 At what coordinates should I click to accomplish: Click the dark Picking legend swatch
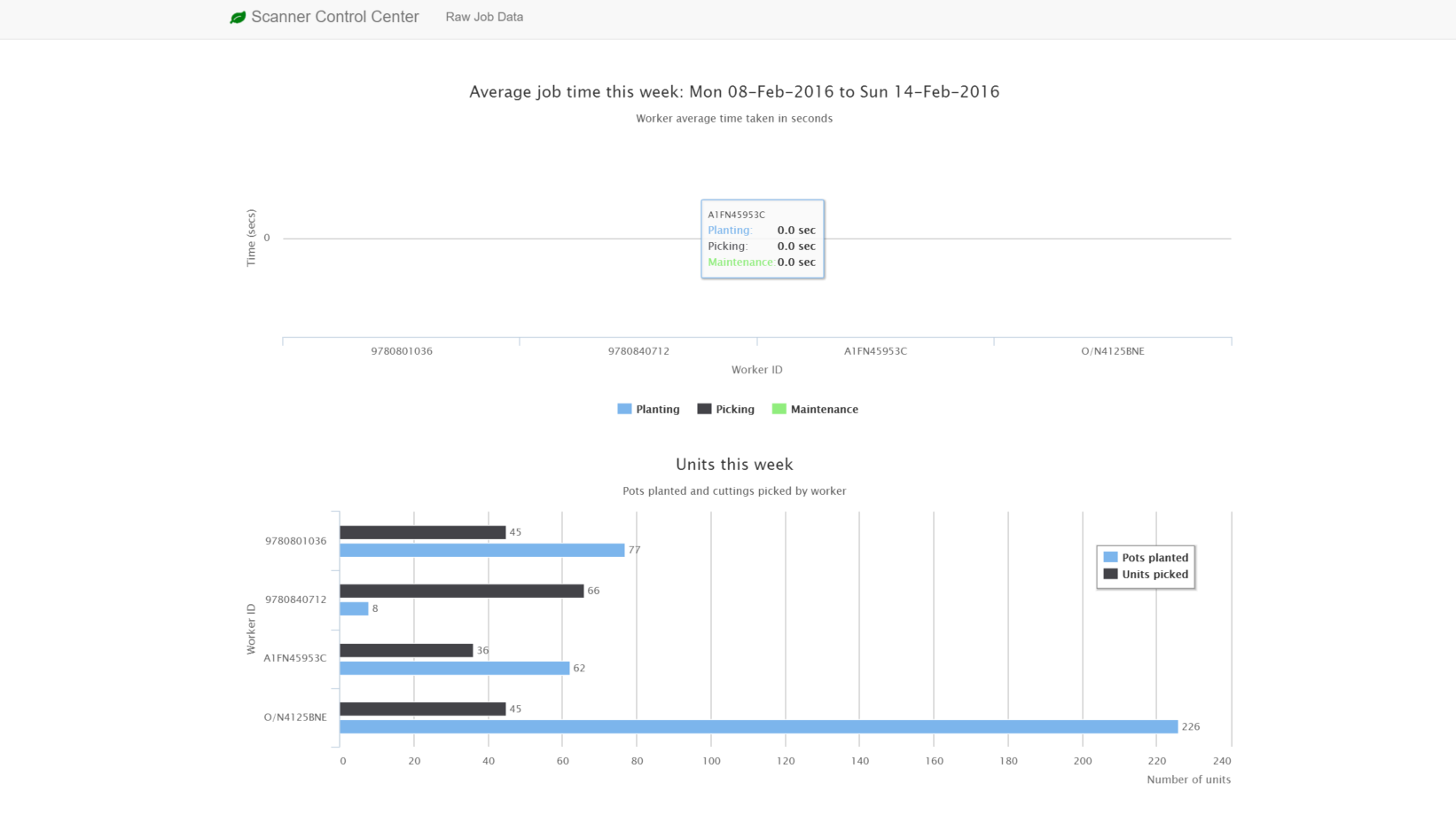tap(704, 409)
